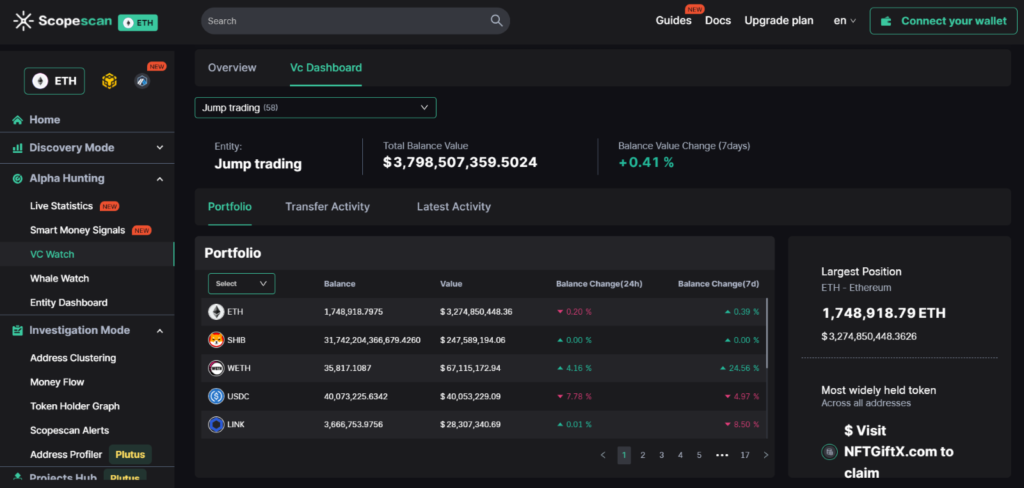Screen dimensions: 1024x488
Task: Switch to the Transfer Activity tab
Action: pos(327,207)
